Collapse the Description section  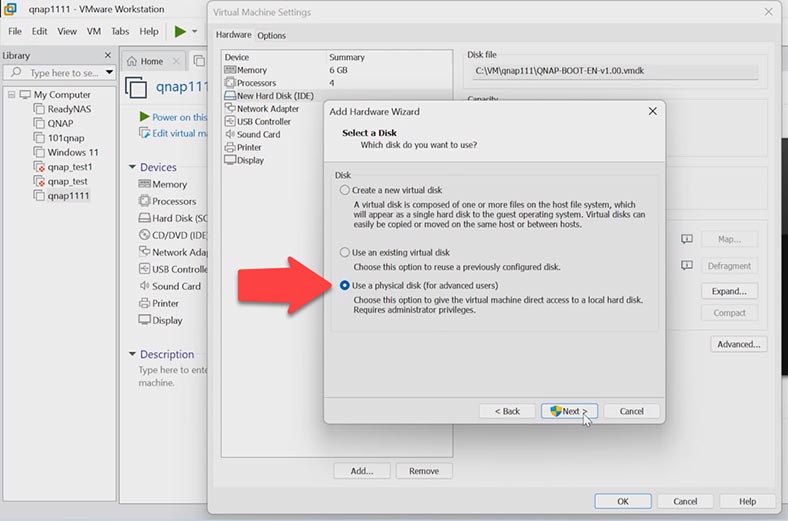[132, 354]
